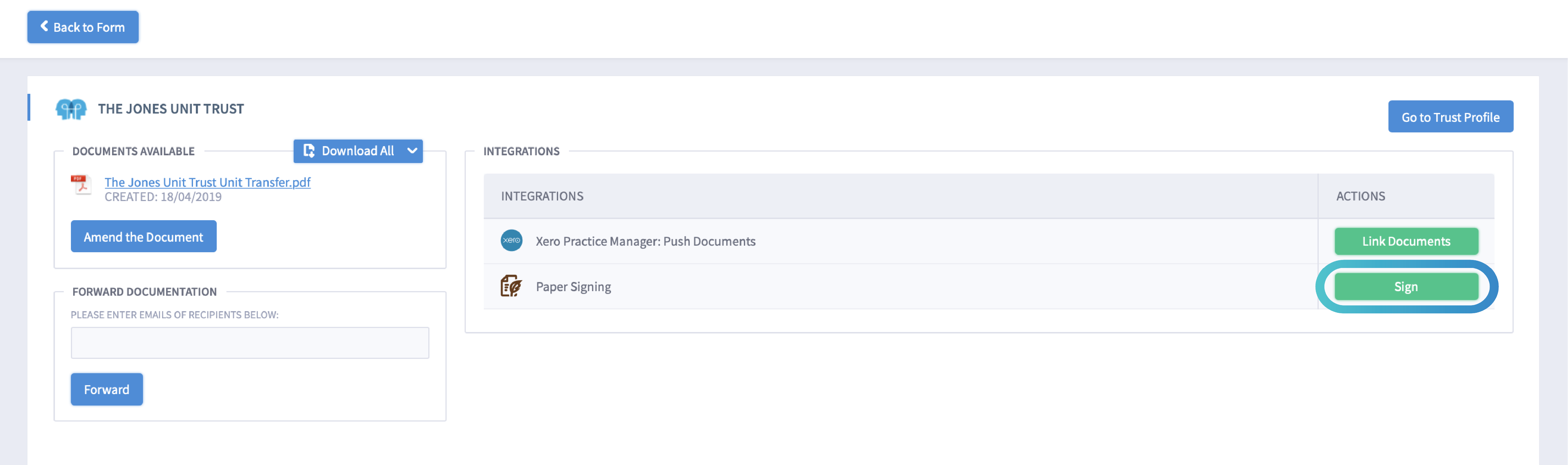Image resolution: width=1568 pixels, height=465 pixels.
Task: Select the Paper Signing row label
Action: pos(573,287)
